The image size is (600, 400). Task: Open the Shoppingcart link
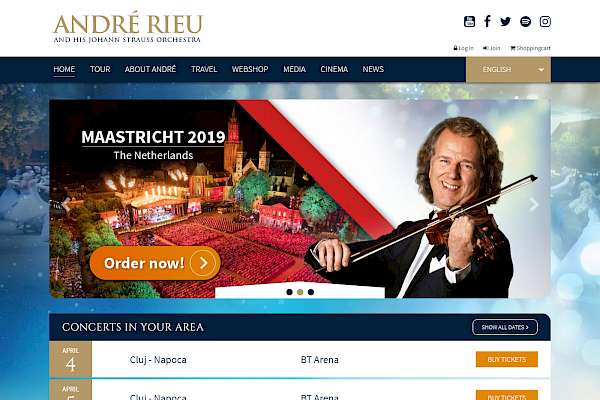click(530, 48)
